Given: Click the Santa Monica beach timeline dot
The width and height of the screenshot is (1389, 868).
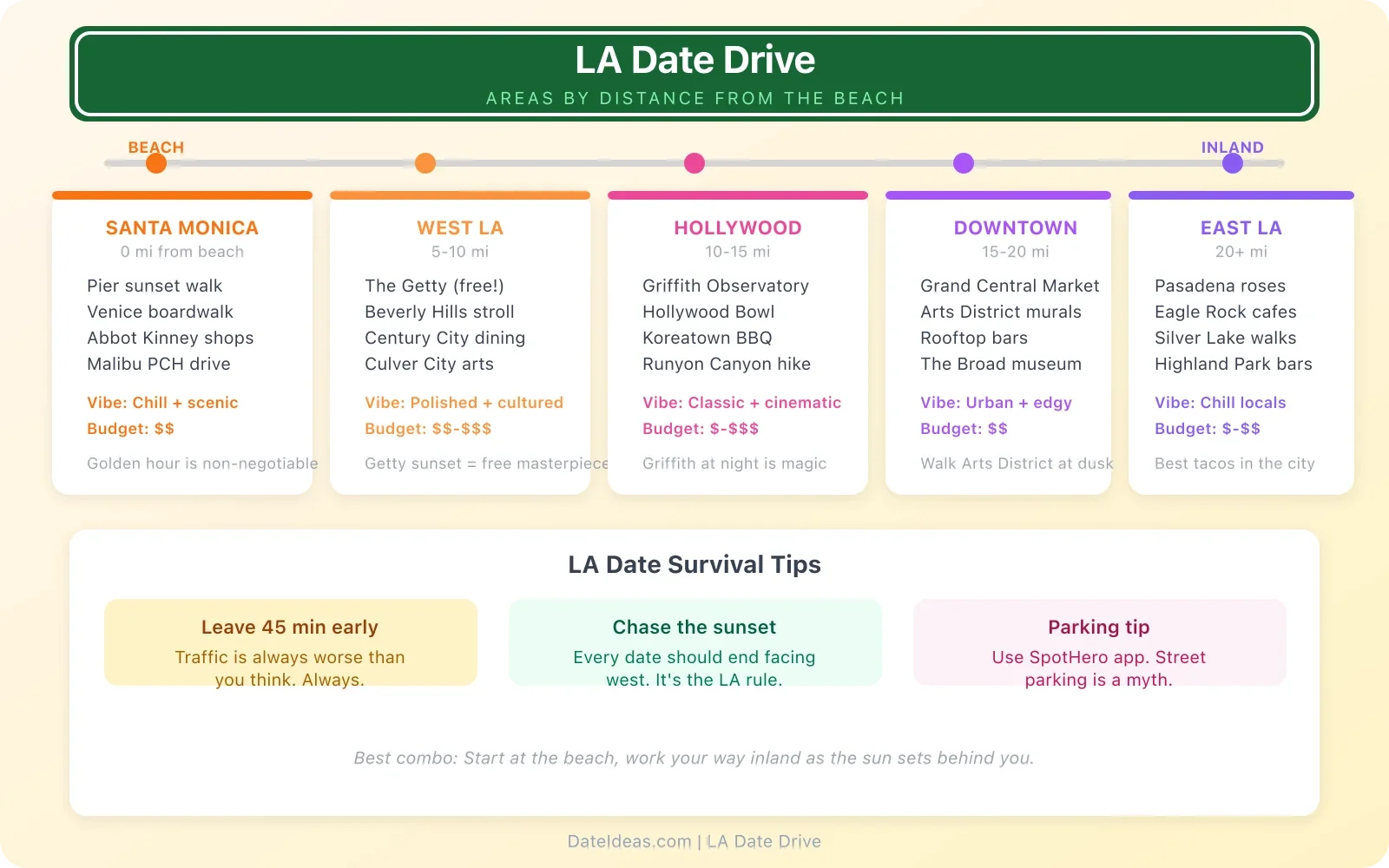Looking at the screenshot, I should coord(156,162).
